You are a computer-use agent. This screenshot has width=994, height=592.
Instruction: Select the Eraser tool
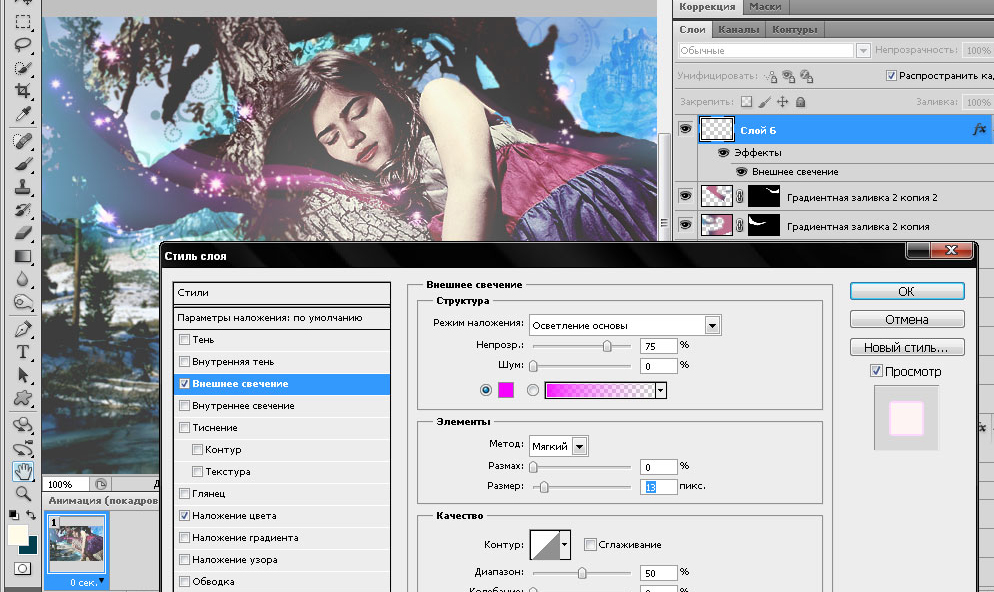[x=23, y=233]
